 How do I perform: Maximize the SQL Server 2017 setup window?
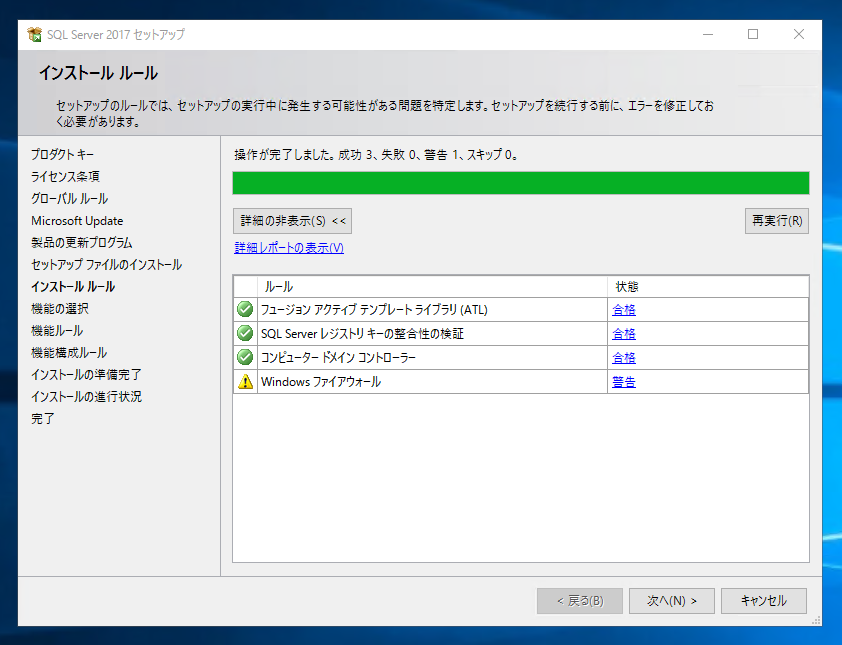point(753,34)
